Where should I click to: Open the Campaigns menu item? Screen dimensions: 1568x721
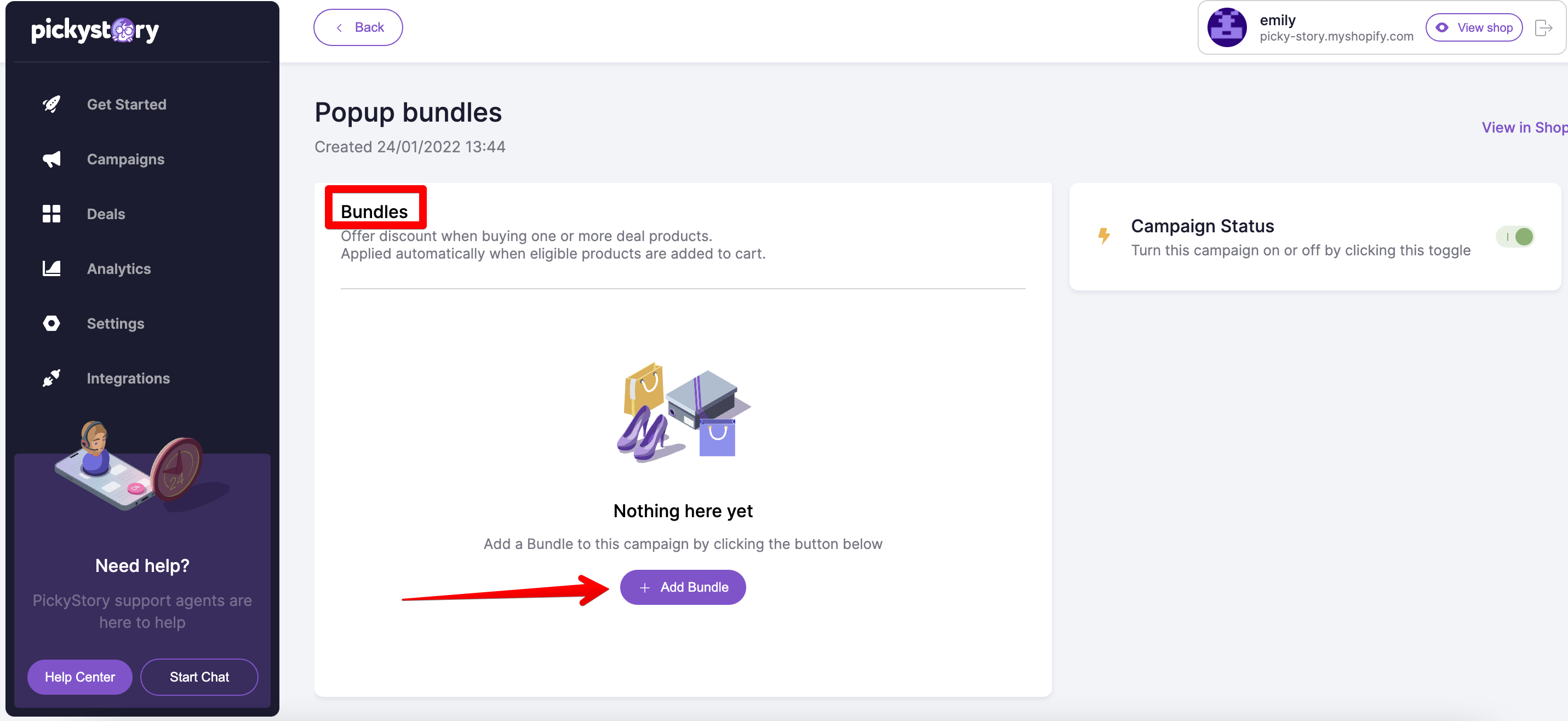(125, 159)
